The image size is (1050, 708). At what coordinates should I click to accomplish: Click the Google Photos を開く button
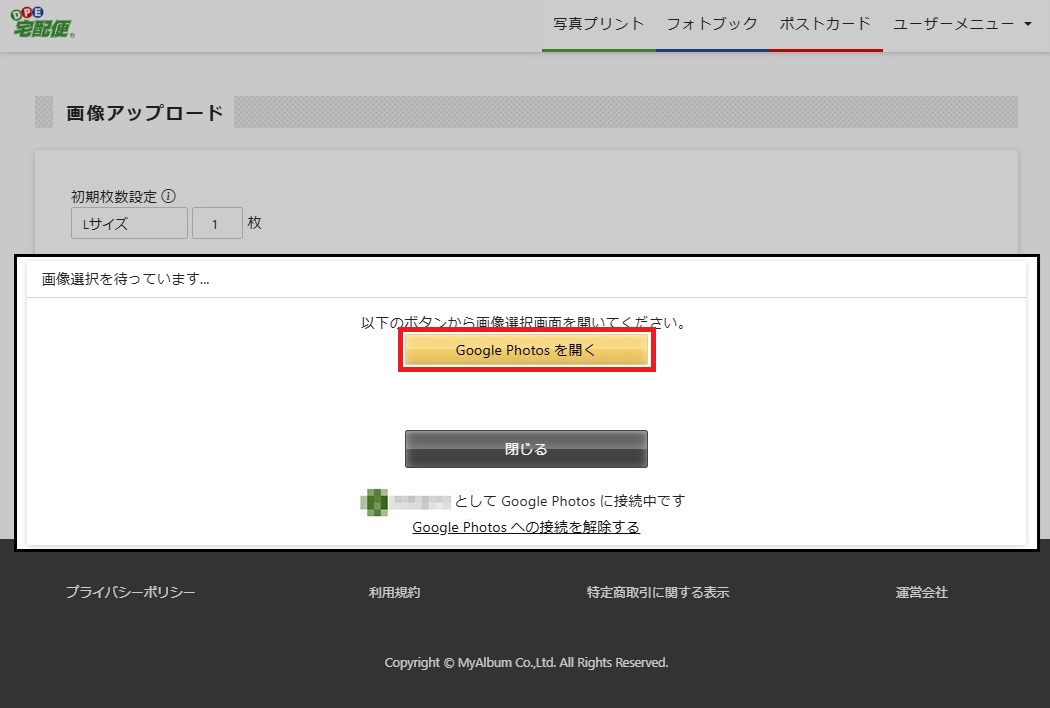coord(526,350)
